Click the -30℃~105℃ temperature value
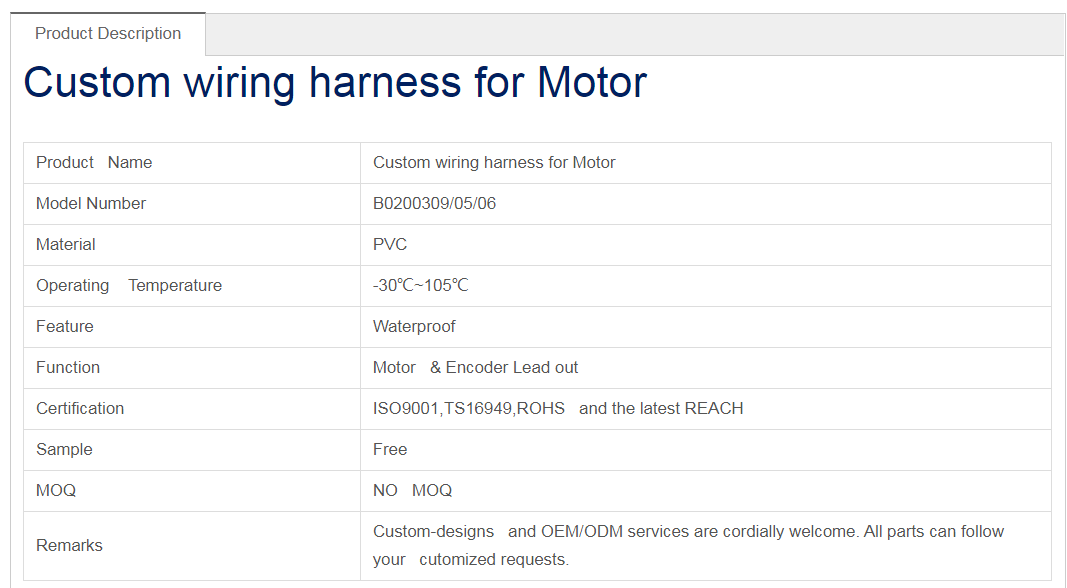This screenshot has height=588, width=1067. coord(420,286)
